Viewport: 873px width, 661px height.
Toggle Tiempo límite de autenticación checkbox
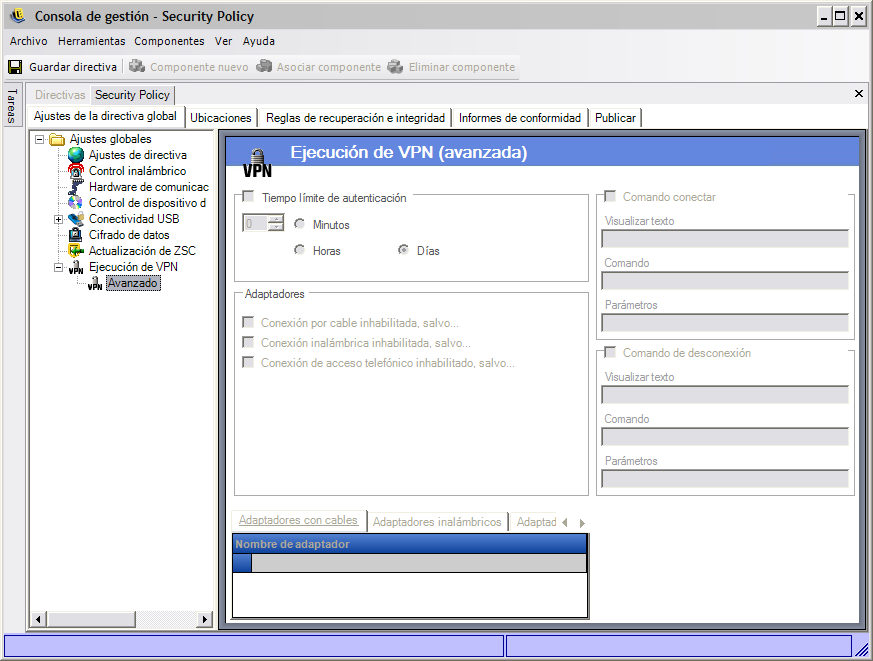248,197
